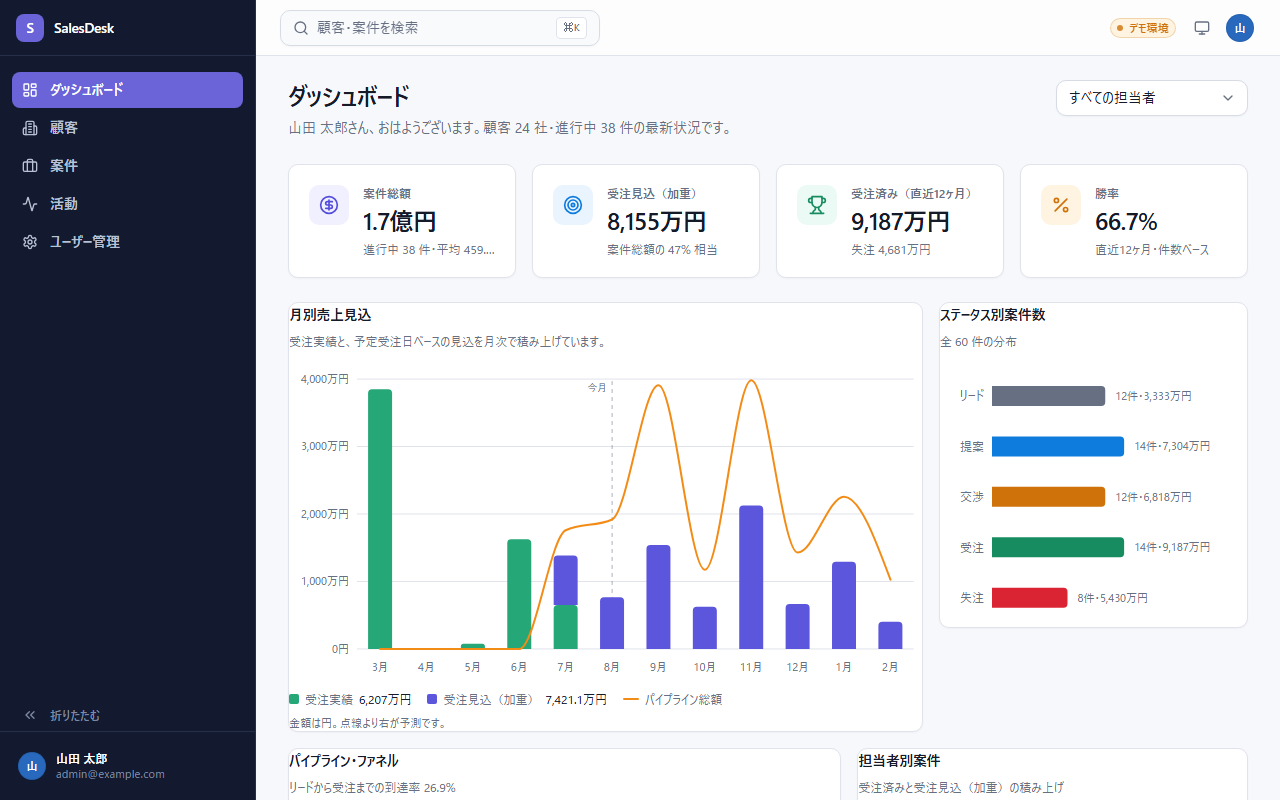Click the 3月 green bar in chart
This screenshot has height=800, width=1280.
click(x=380, y=519)
